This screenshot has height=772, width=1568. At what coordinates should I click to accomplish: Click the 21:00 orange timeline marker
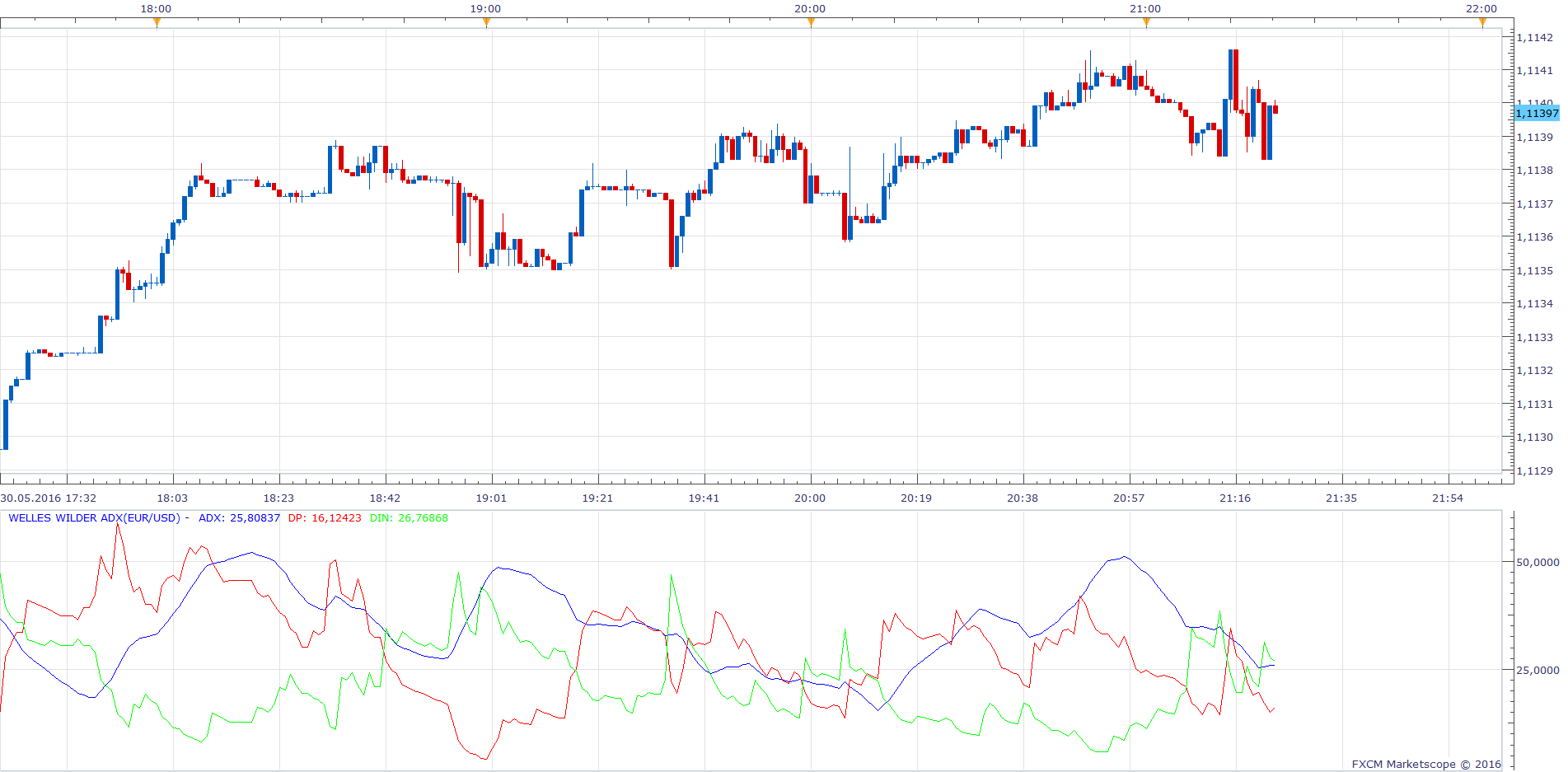[x=1146, y=22]
